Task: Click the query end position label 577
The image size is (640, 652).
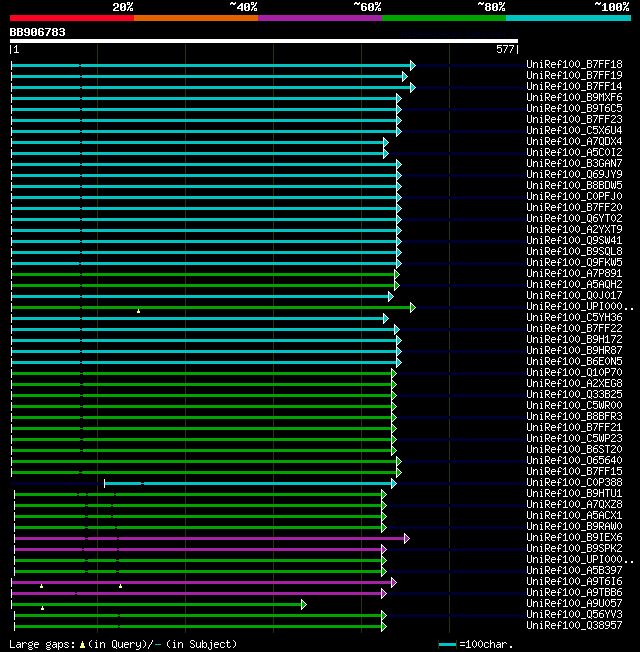Action: tap(505, 49)
